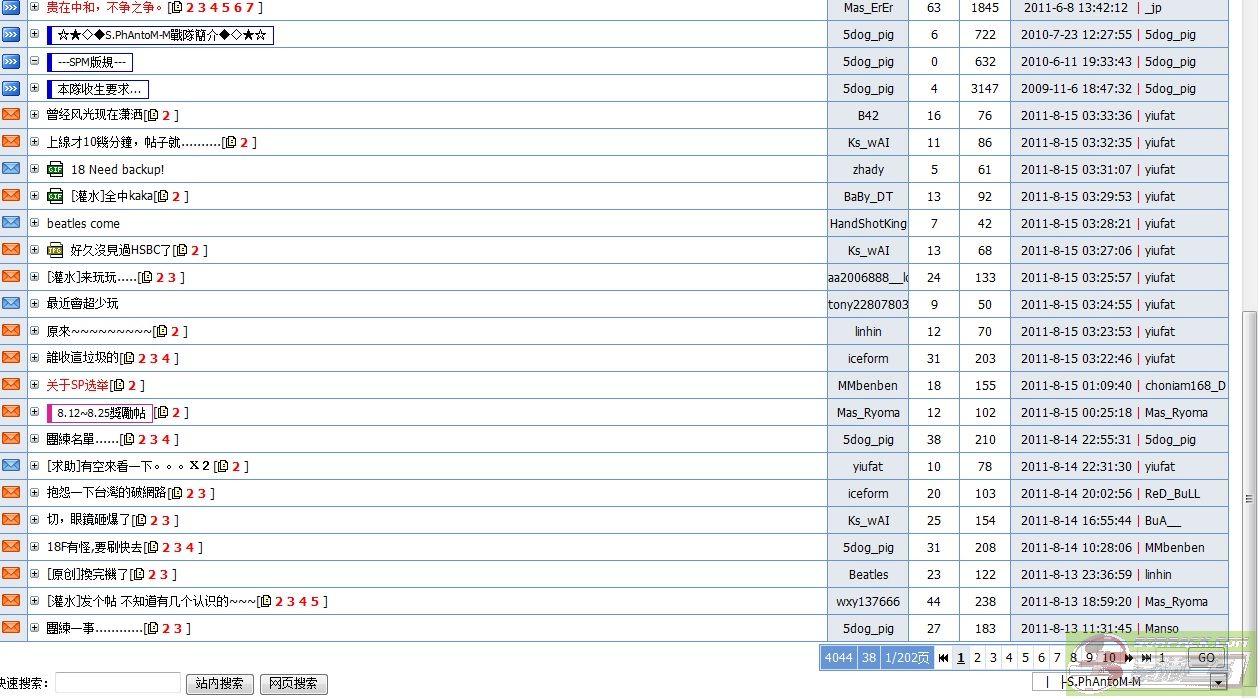
Task: Click the quick search text field
Action: tap(117, 683)
